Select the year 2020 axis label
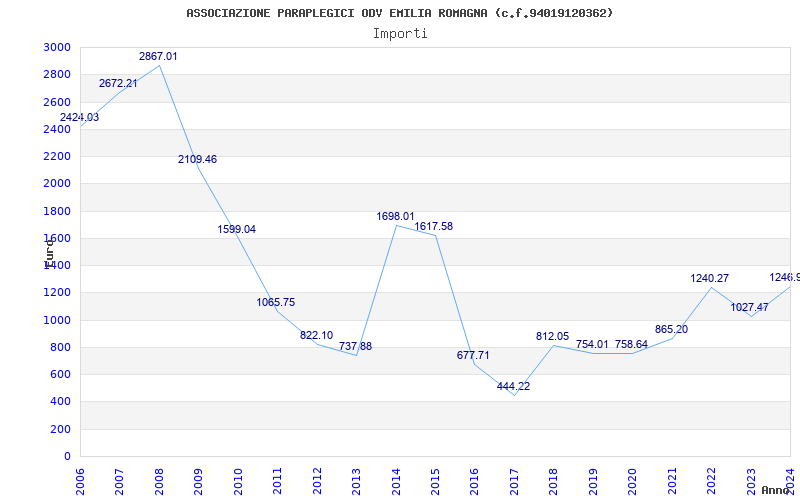This screenshot has height=500, width=800. 633,482
